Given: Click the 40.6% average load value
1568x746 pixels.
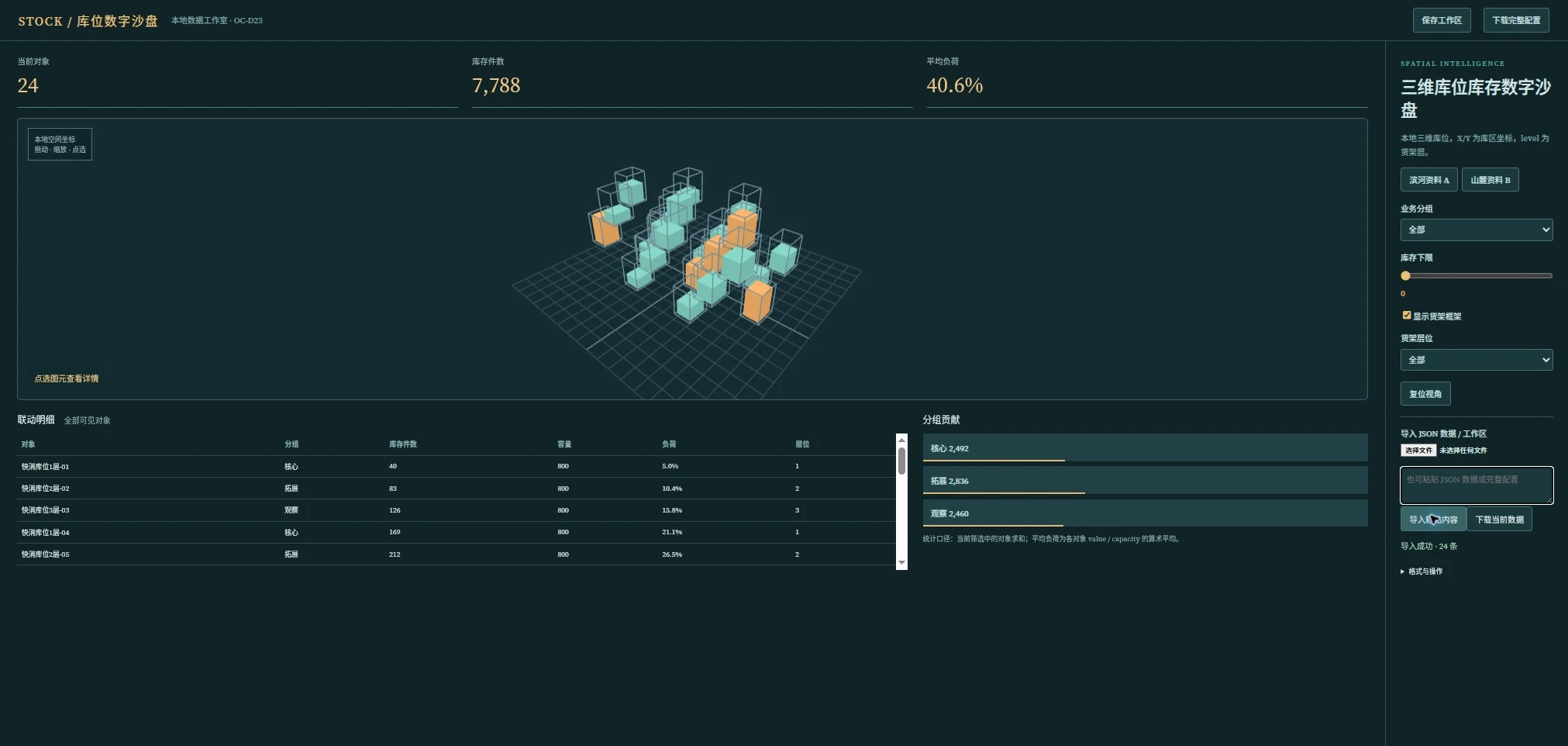Looking at the screenshot, I should point(955,85).
